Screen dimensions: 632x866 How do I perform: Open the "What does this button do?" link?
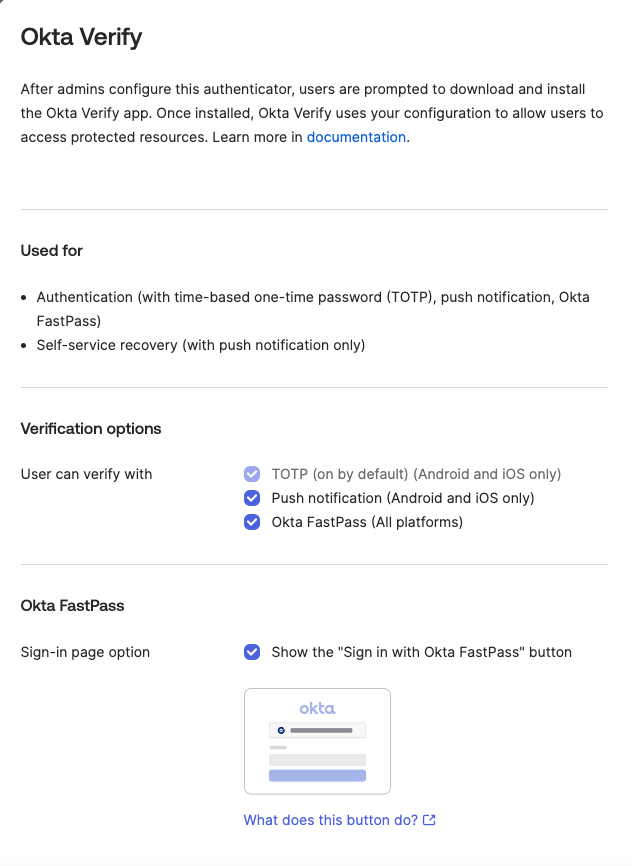[x=330, y=820]
